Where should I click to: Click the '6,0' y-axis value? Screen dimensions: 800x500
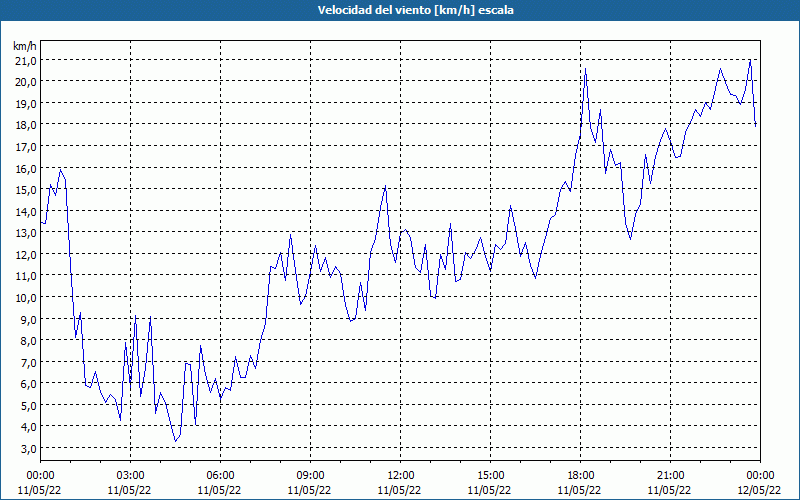[x=29, y=384]
